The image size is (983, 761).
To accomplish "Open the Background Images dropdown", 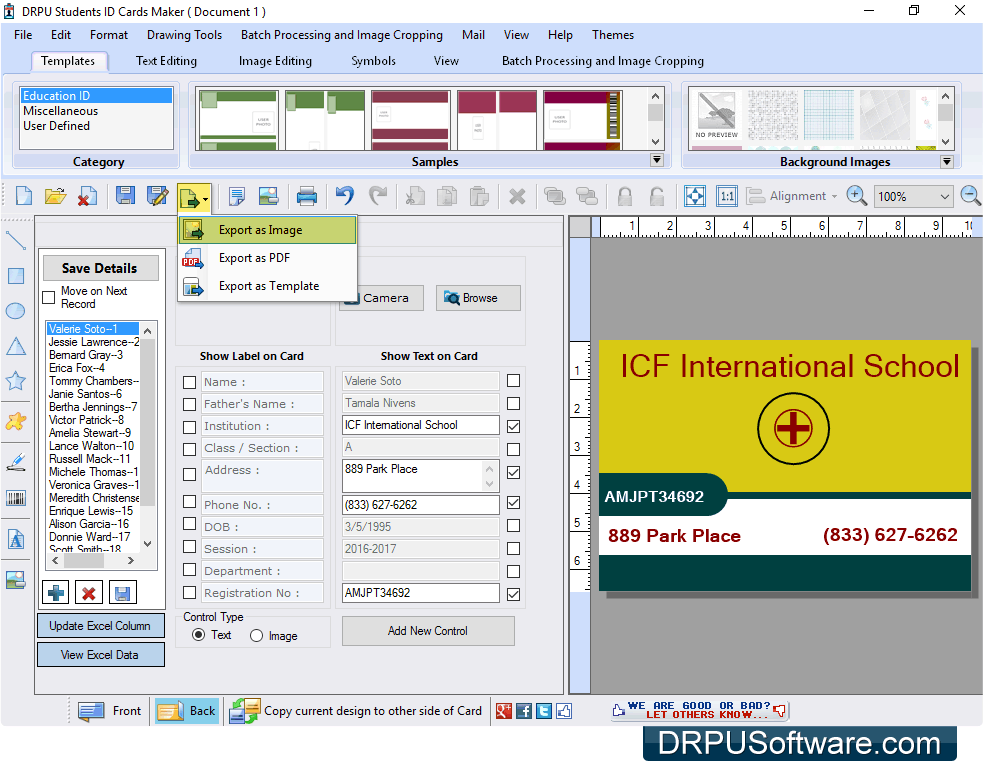I will 946,160.
